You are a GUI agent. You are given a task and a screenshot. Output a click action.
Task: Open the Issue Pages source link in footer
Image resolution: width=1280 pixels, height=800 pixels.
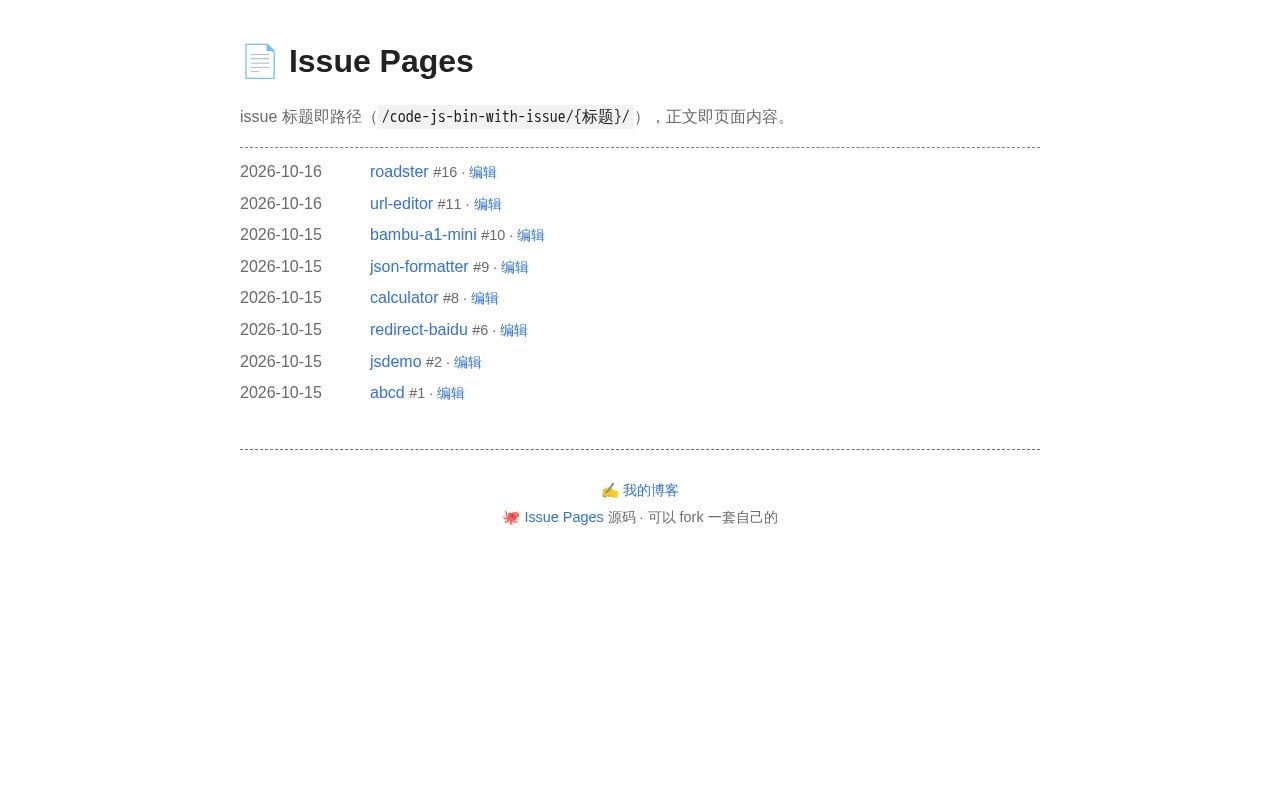click(x=564, y=517)
